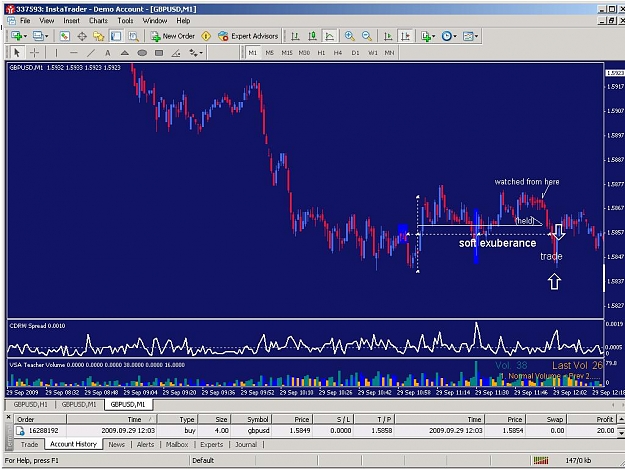Screen dimensions: 625x469
Task: Open the Templates icon
Action: [468, 36]
